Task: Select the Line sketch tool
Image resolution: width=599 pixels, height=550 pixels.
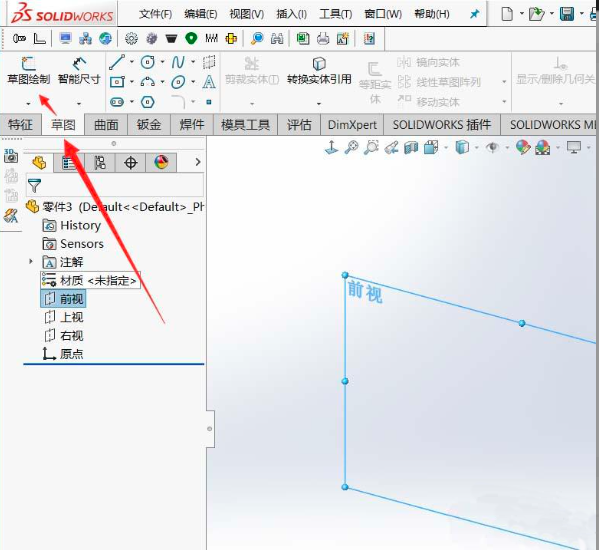Action: pos(117,62)
